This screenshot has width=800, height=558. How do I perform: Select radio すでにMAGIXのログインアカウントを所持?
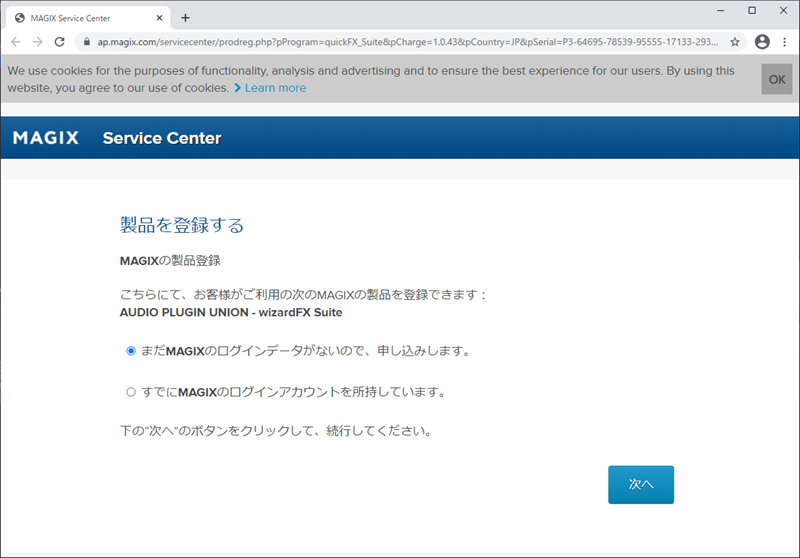[x=131, y=392]
